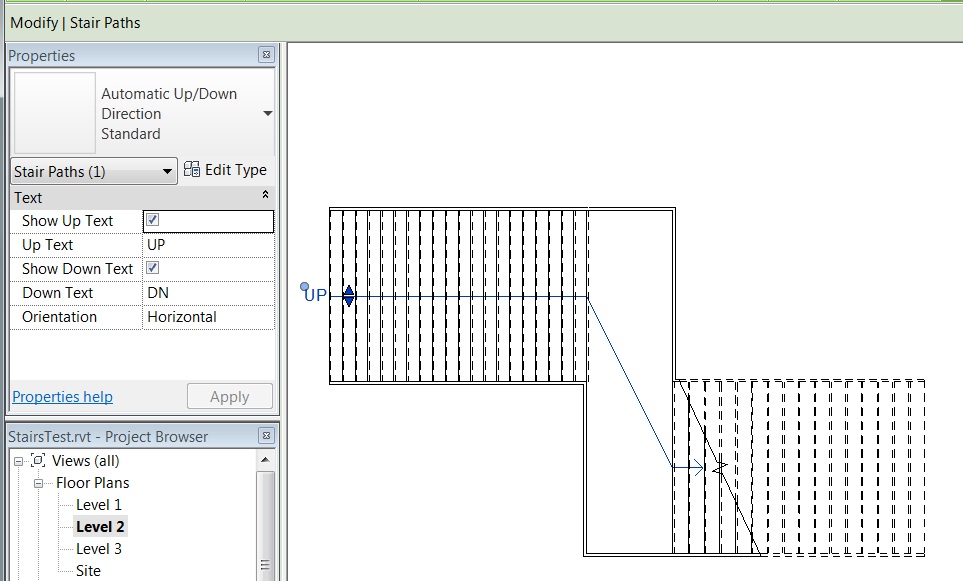Click the Show Up Text label

coord(68,220)
